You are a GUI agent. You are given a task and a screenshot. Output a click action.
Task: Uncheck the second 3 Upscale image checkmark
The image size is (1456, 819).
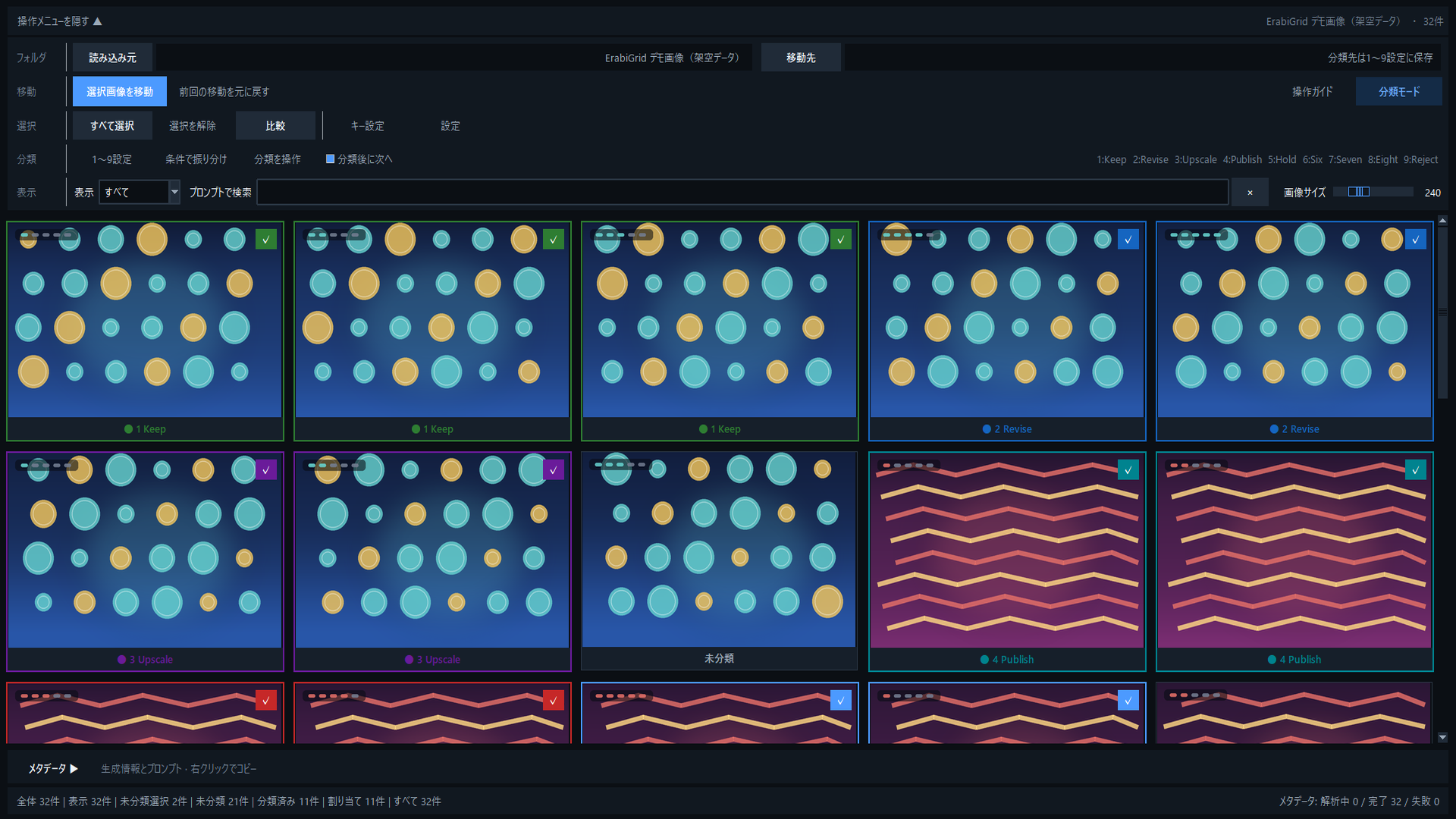tap(554, 470)
